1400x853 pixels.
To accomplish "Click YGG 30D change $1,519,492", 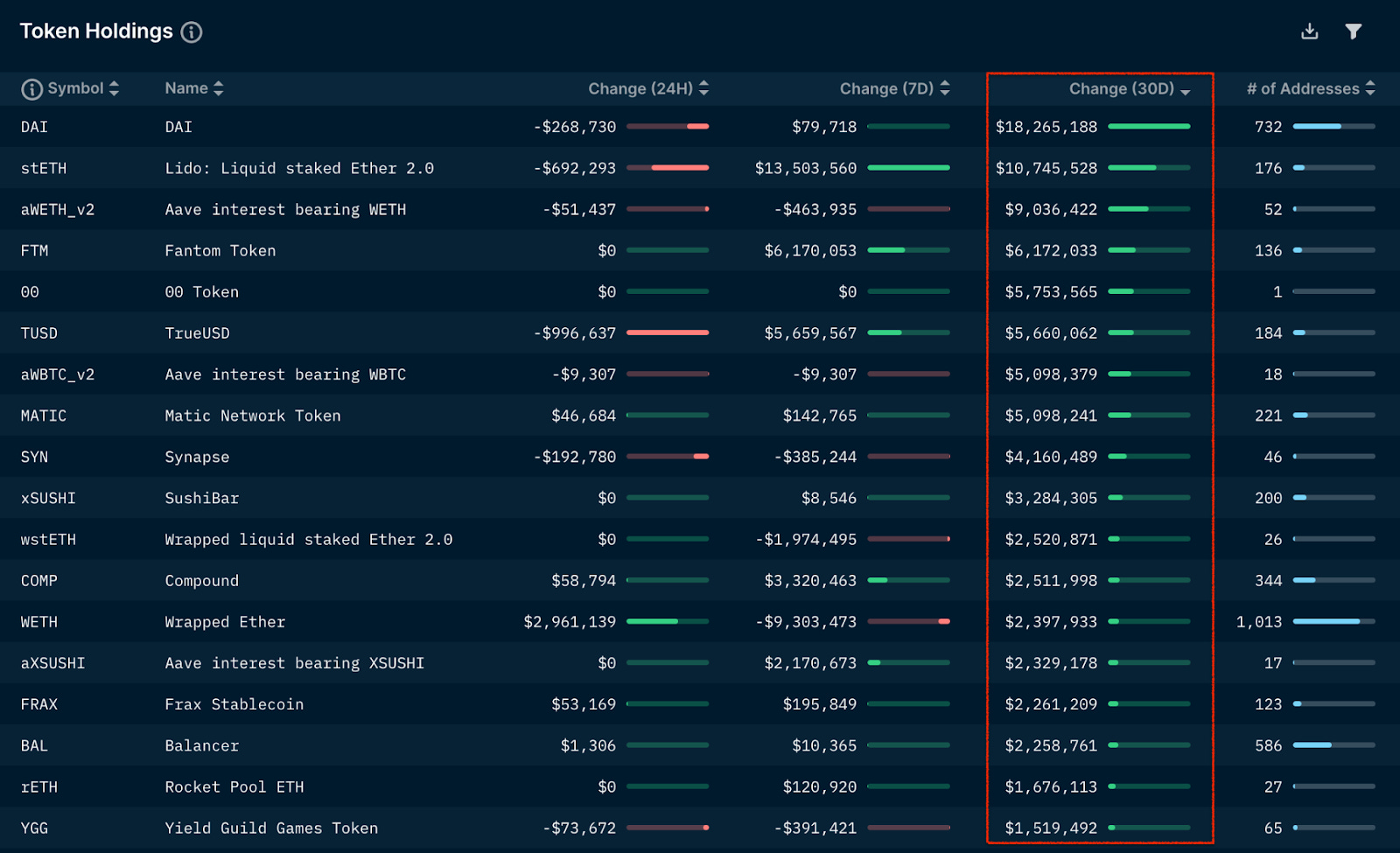I will (x=1051, y=828).
